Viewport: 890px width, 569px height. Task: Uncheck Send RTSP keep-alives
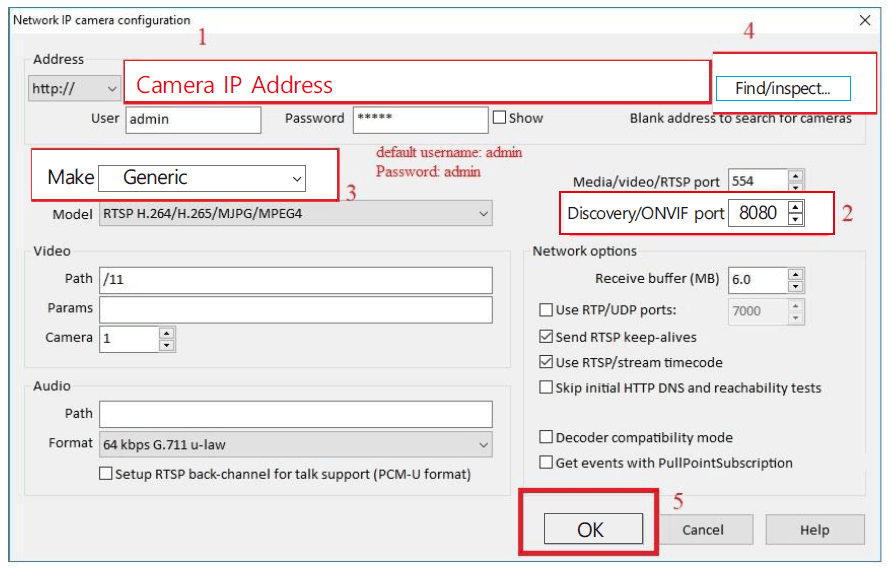[546, 337]
